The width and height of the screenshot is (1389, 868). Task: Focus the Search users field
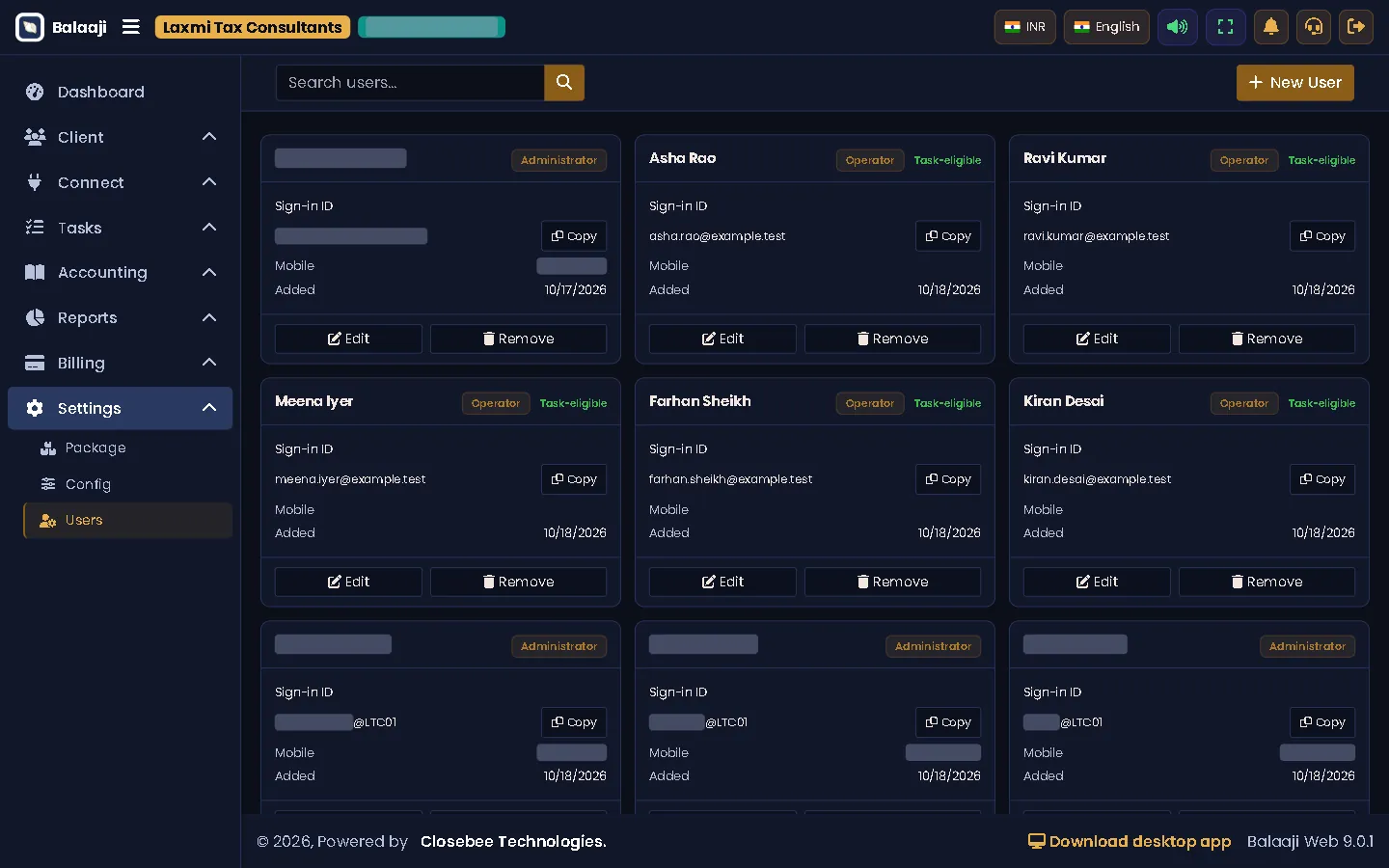410,83
